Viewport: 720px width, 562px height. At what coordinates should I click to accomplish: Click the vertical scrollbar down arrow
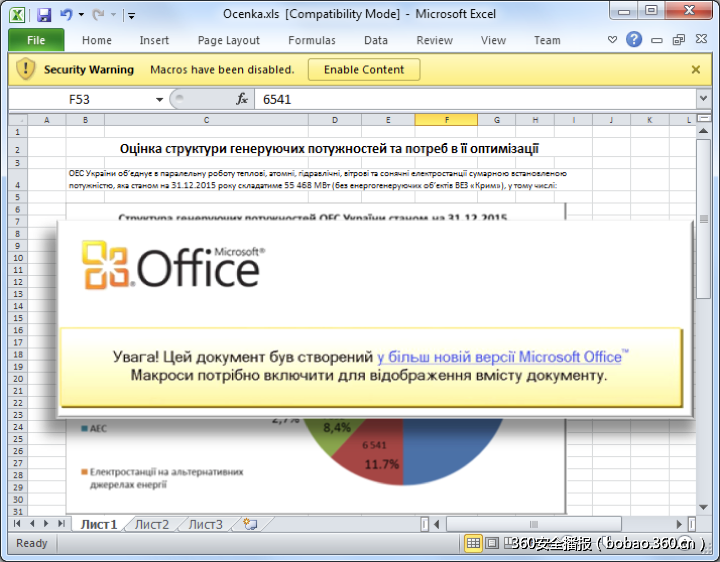(703, 507)
